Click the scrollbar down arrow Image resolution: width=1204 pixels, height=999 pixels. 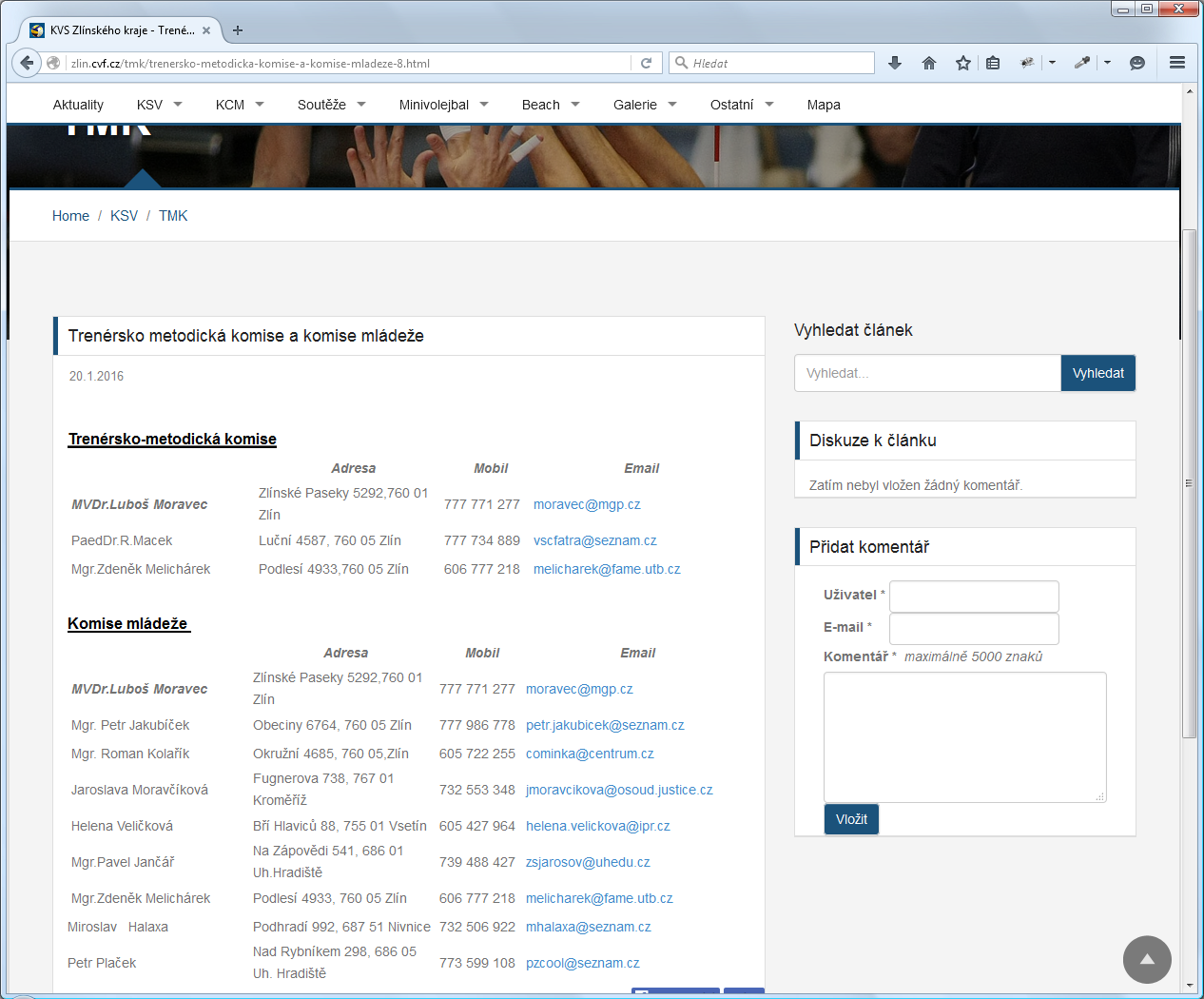[x=1189, y=986]
